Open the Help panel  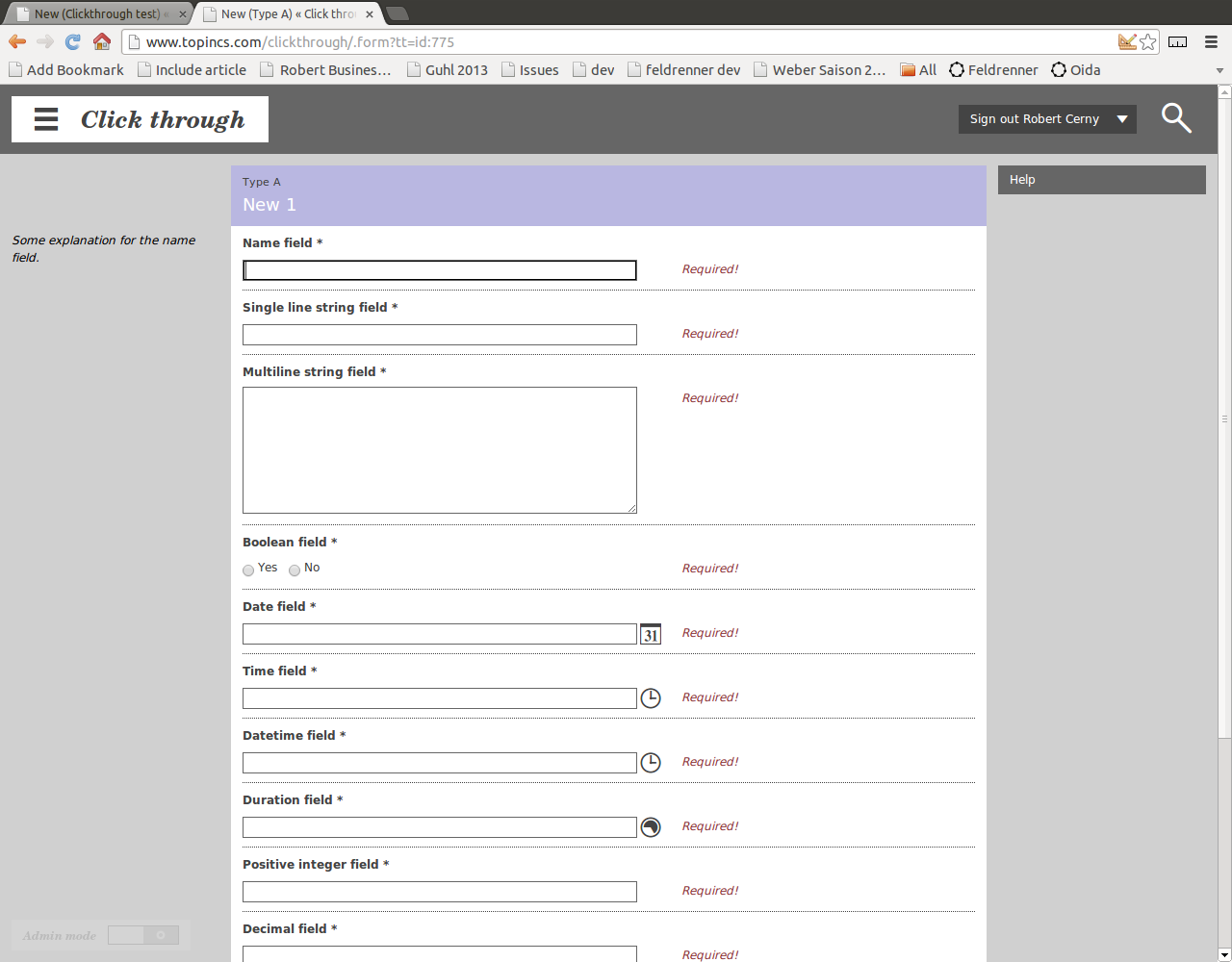[x=1101, y=180]
